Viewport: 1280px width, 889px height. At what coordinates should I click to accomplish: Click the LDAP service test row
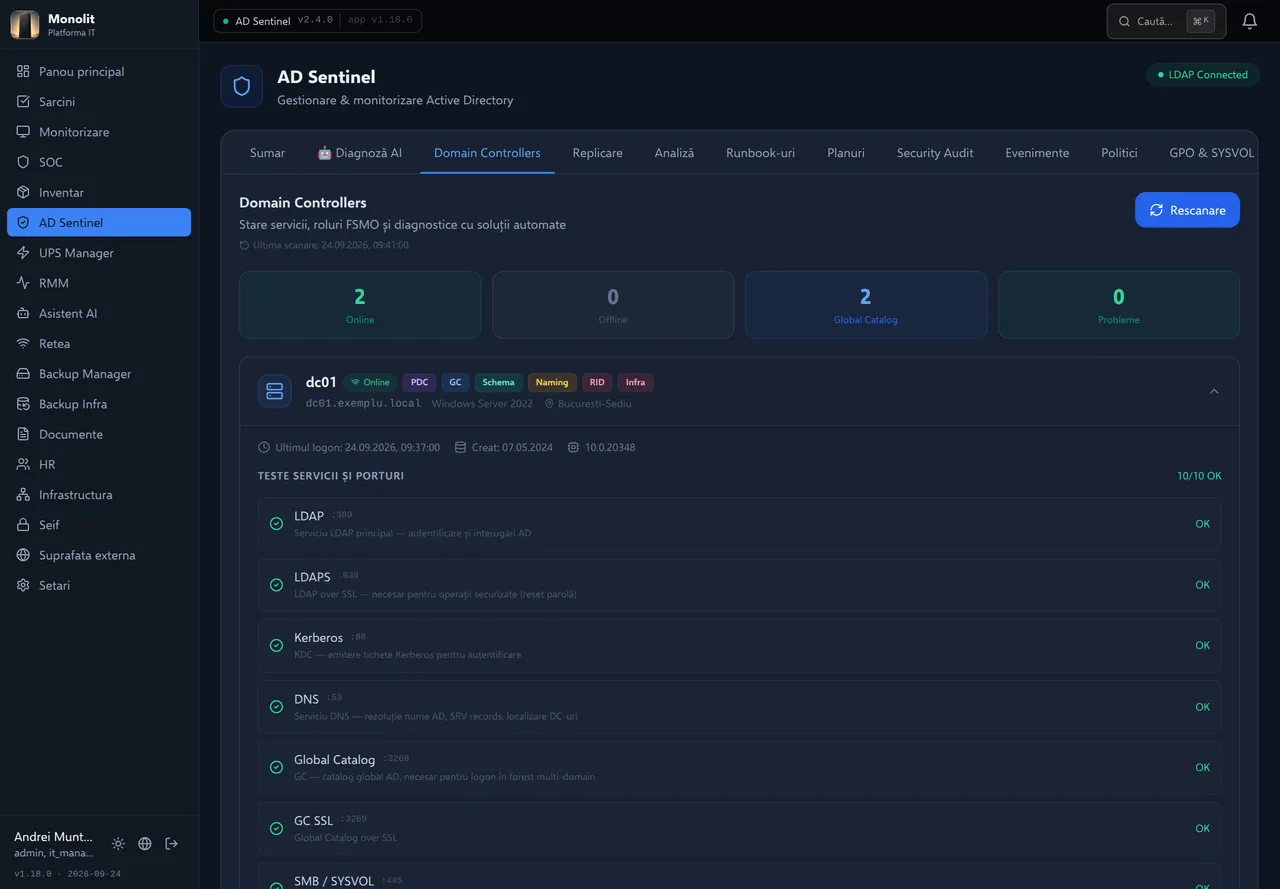point(739,524)
